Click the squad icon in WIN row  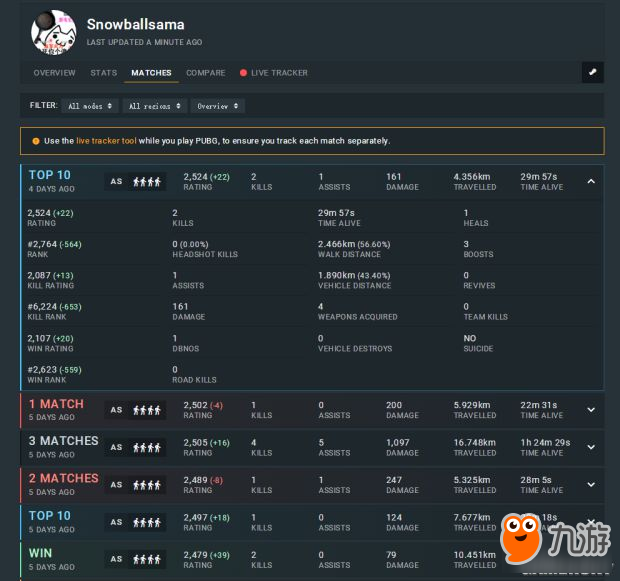147,560
